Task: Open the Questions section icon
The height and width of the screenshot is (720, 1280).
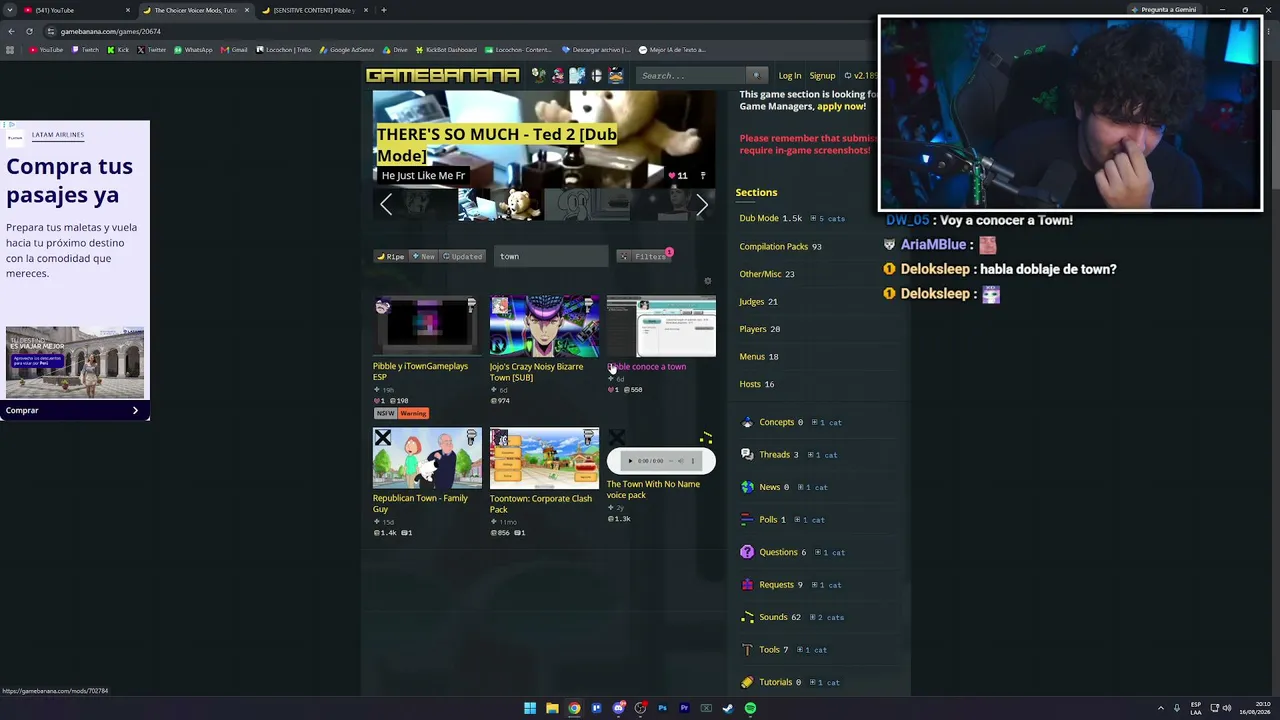Action: tap(747, 552)
